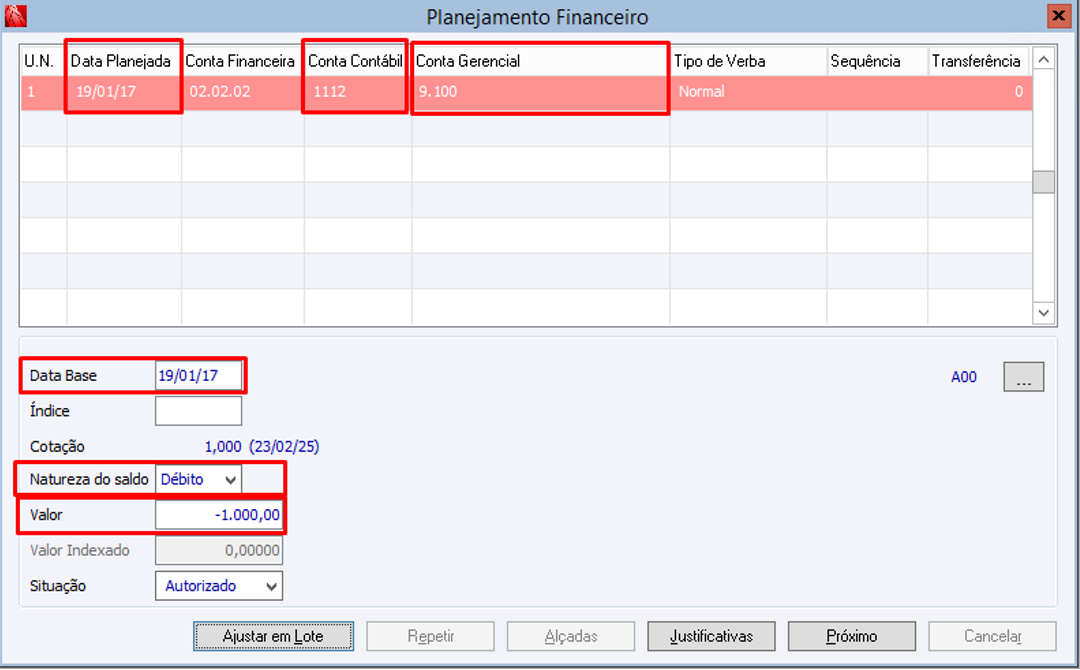The width and height of the screenshot is (1080, 670).
Task: Click the Conta Financeira column header
Action: [x=242, y=61]
